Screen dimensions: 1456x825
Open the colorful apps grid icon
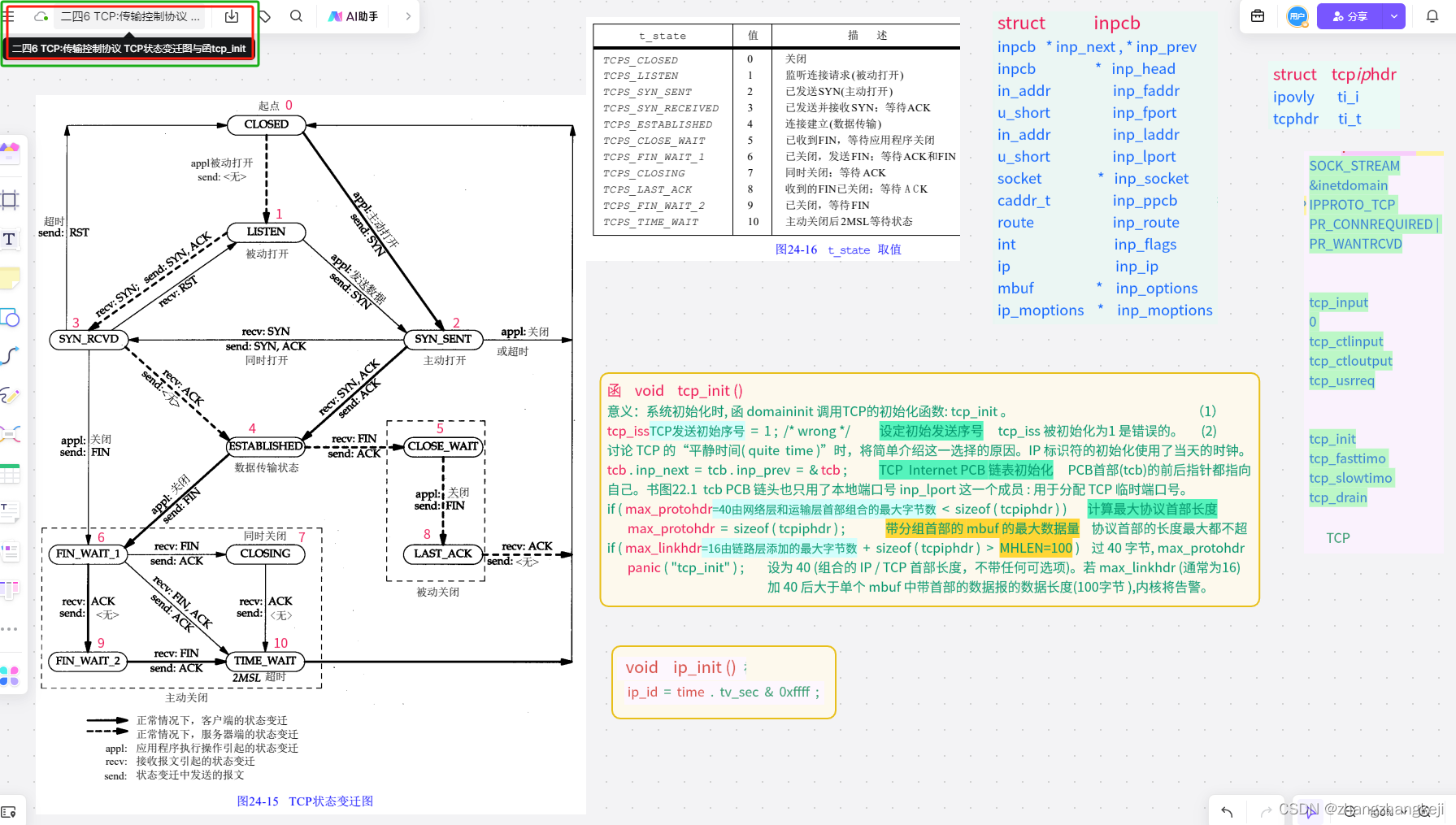click(10, 675)
